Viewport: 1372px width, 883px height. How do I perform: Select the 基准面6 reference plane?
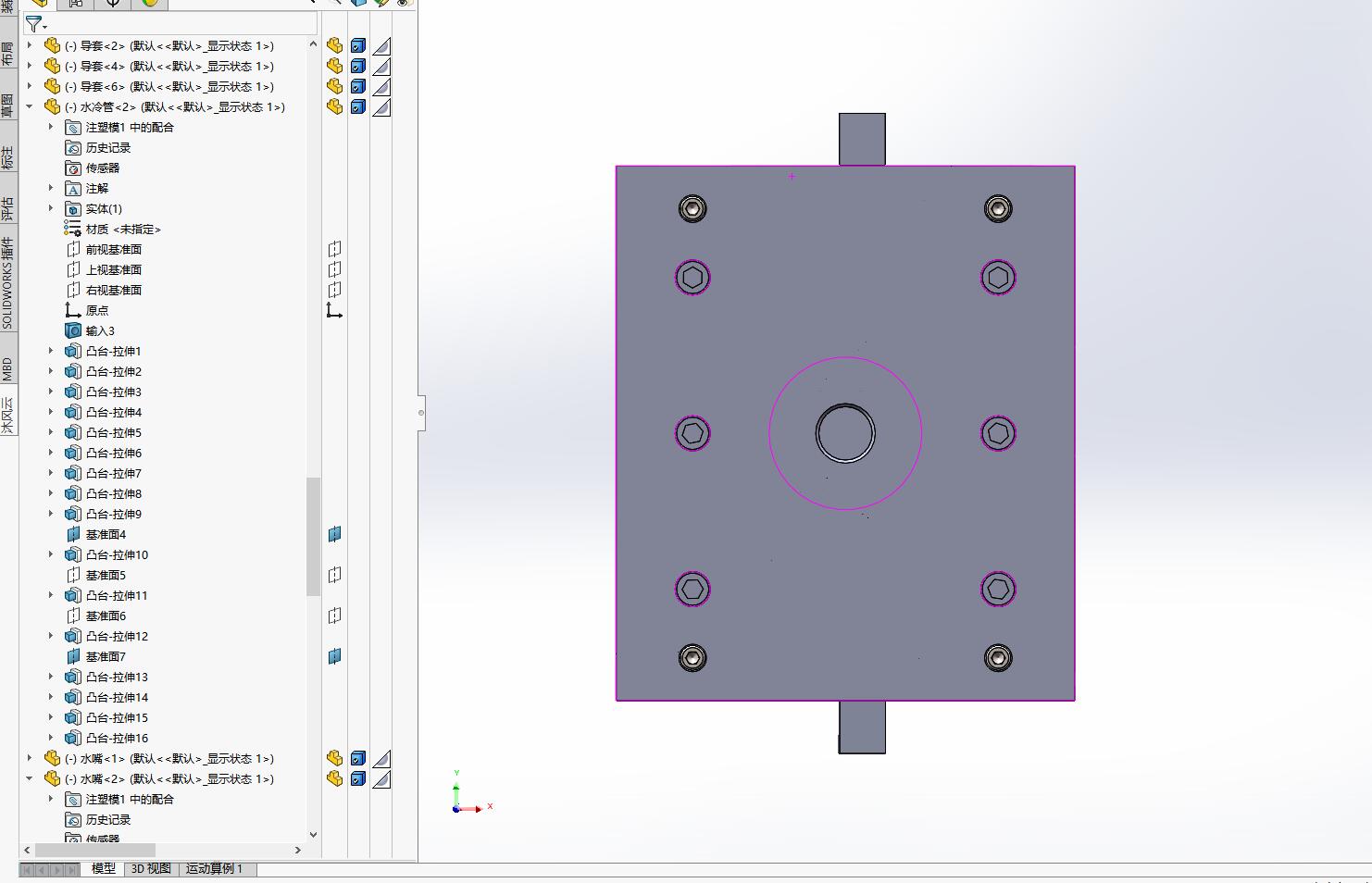(95, 616)
